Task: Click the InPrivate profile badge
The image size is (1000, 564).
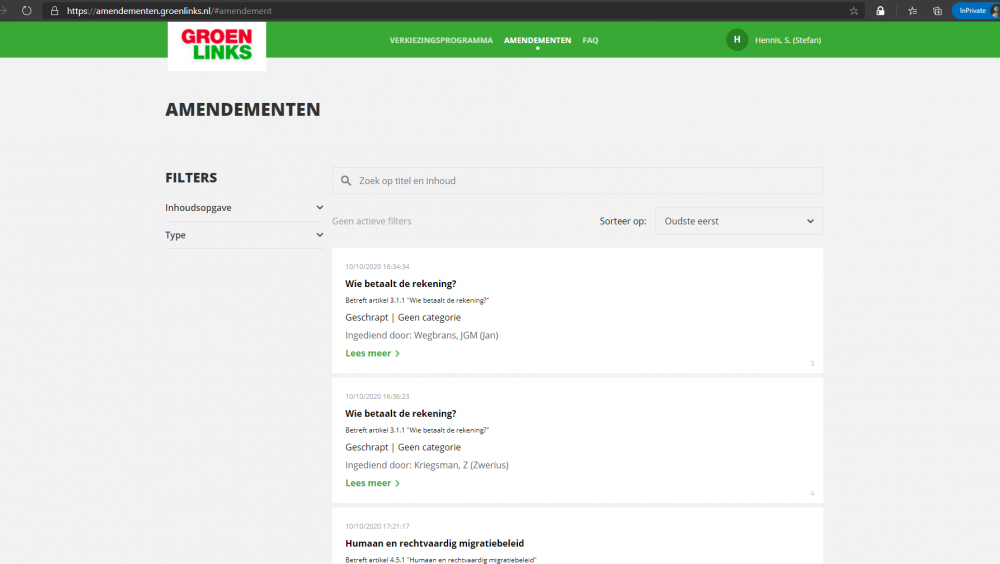Action: [973, 10]
